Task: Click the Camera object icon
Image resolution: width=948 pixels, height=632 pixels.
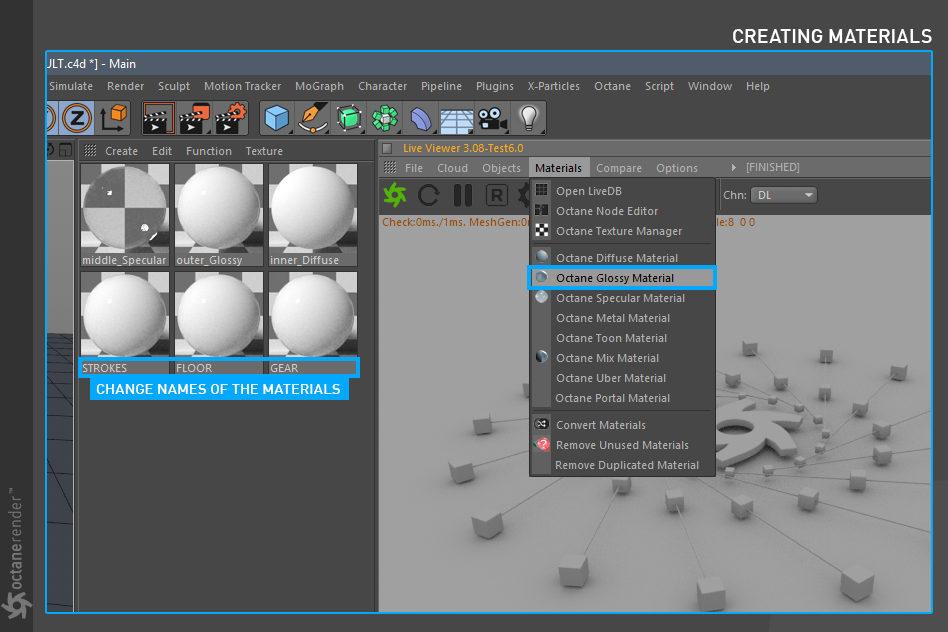Action: pos(490,119)
